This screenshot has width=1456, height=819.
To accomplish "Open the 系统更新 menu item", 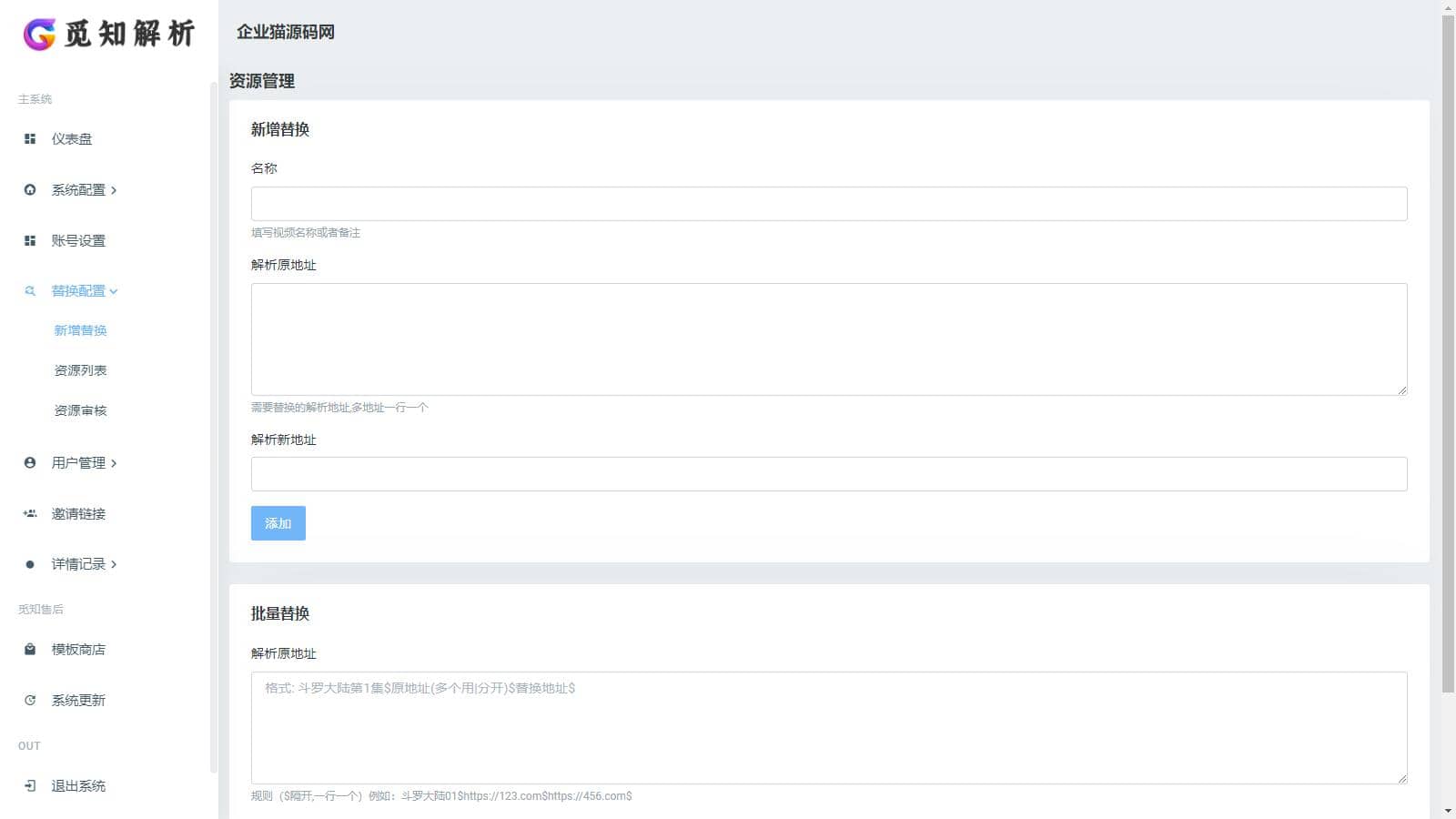I will click(x=78, y=701).
